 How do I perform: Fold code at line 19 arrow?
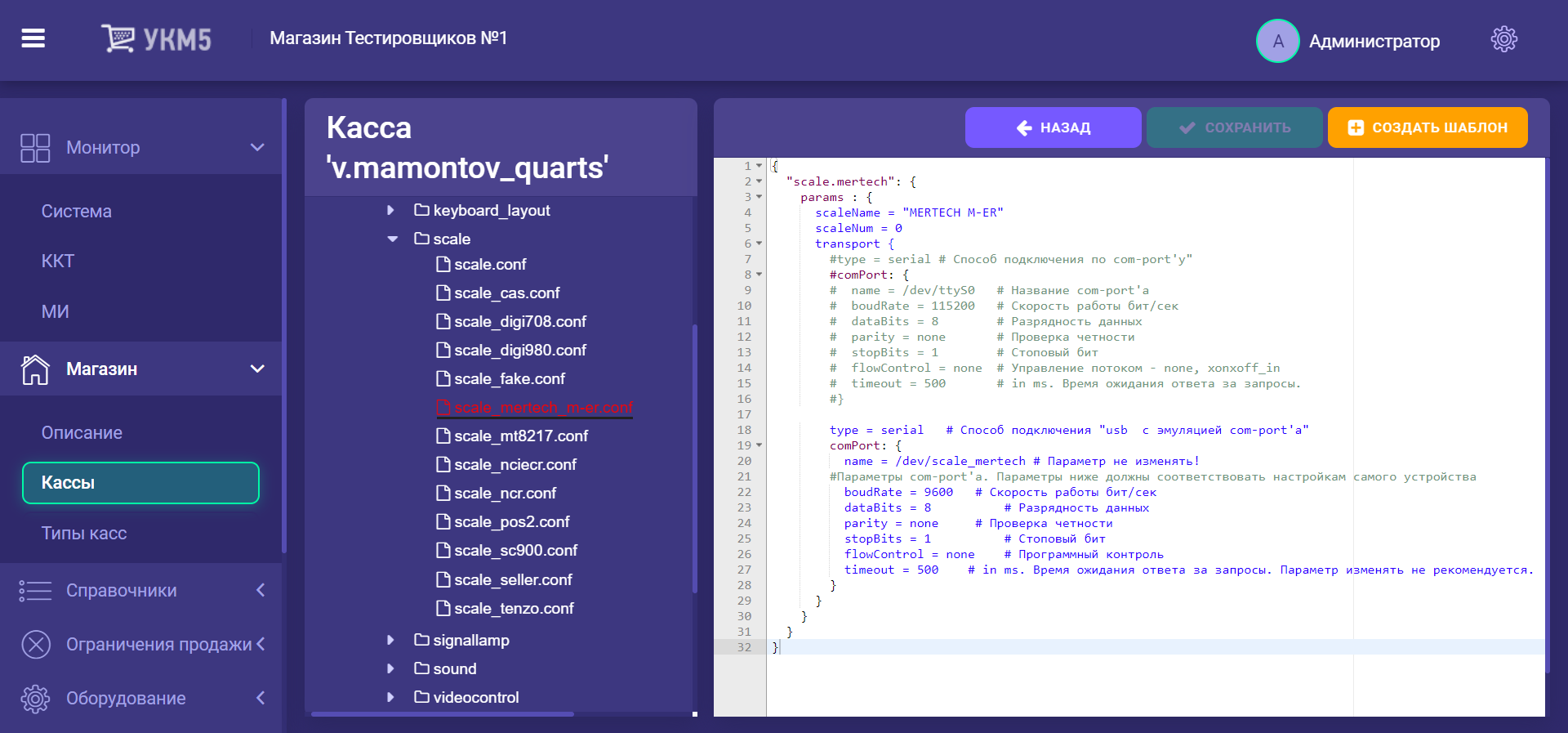click(759, 445)
